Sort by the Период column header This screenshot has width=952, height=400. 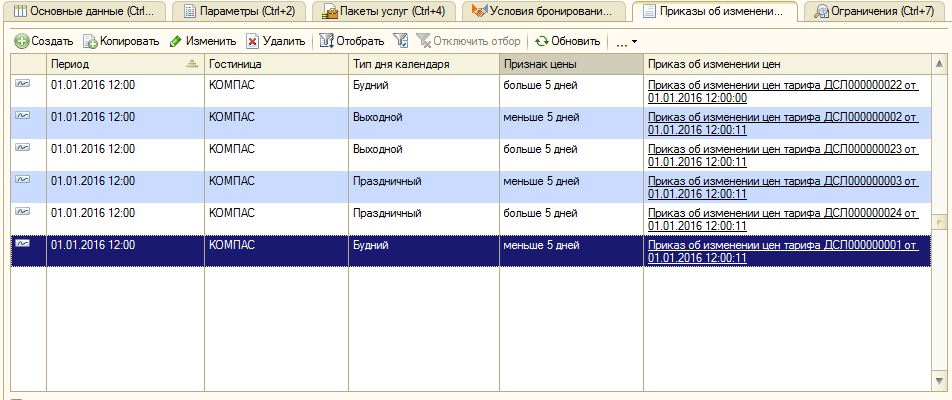[x=125, y=64]
